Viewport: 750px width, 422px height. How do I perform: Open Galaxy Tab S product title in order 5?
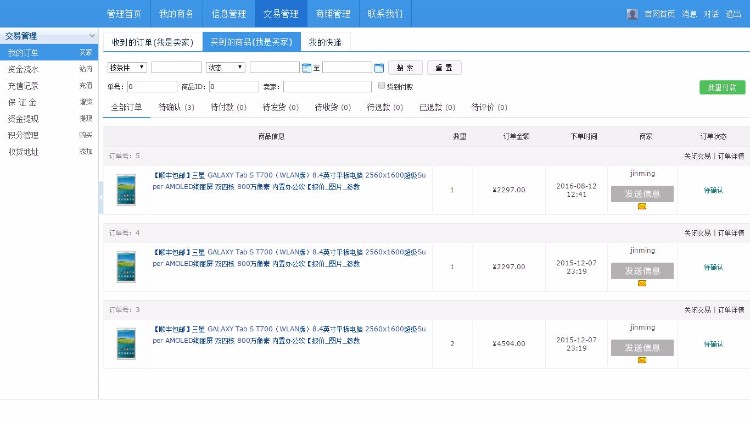(289, 181)
